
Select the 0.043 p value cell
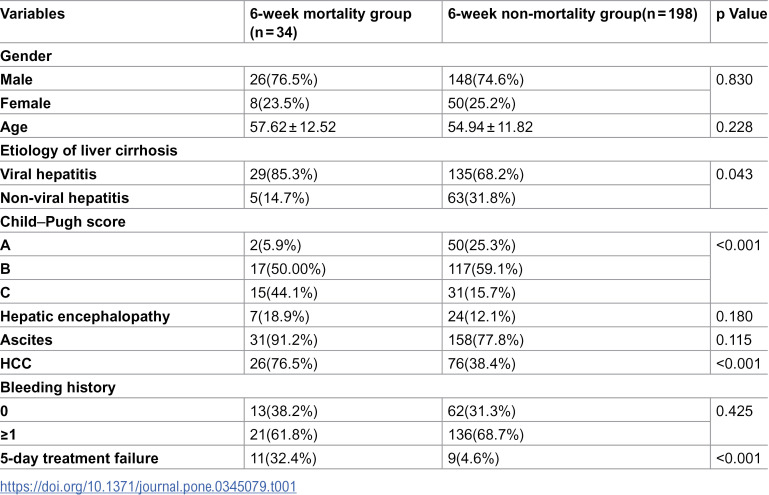click(x=734, y=174)
